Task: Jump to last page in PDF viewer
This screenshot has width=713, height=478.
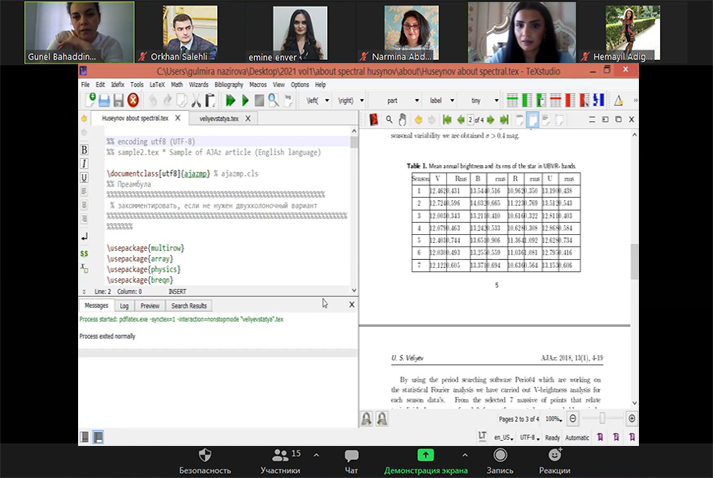Action: [x=504, y=120]
